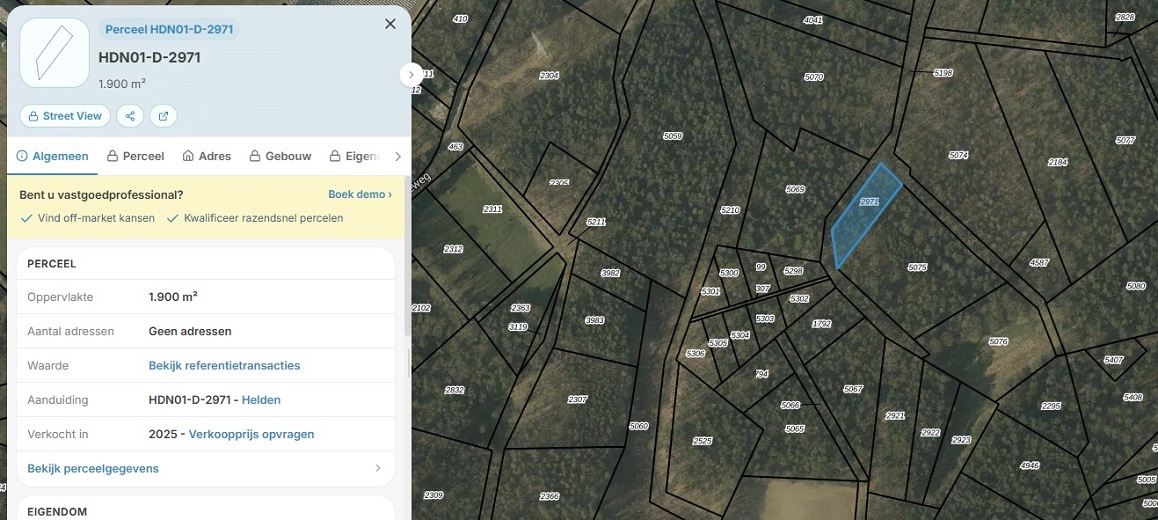Select parcel 2832 on the map
The height and width of the screenshot is (520, 1158).
tap(455, 389)
